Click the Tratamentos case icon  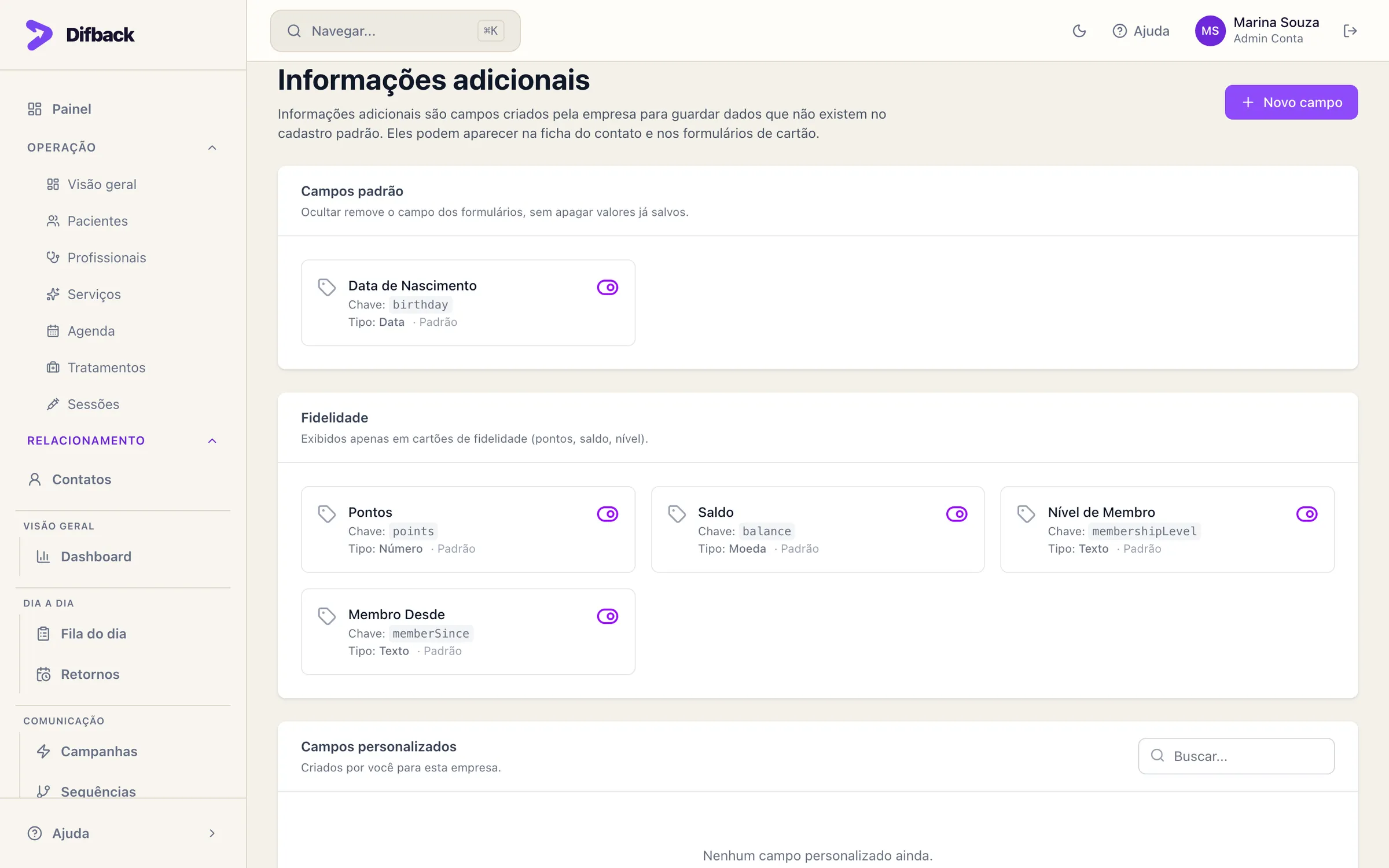(x=53, y=367)
